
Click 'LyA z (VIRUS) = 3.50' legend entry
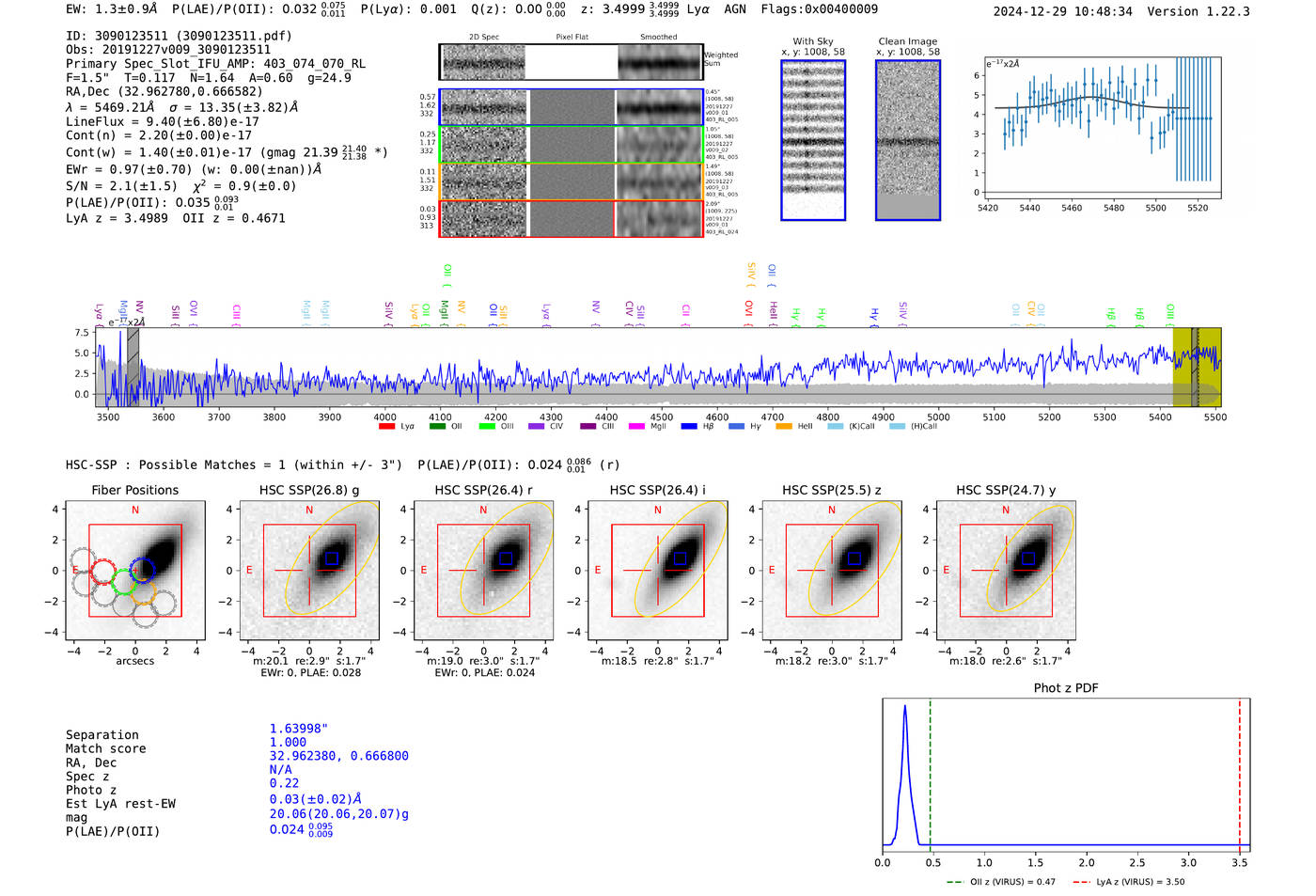1129,882
